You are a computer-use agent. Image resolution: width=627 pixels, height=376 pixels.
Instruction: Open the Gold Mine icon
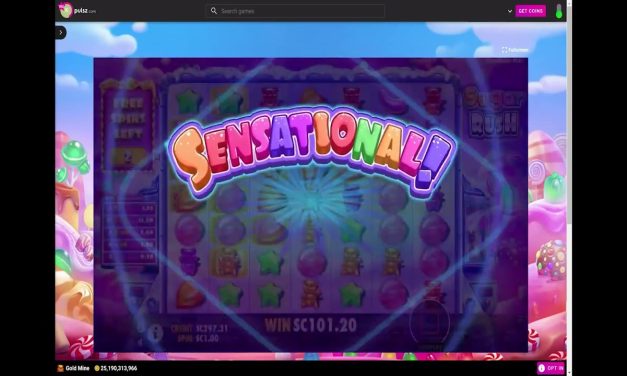[60, 368]
